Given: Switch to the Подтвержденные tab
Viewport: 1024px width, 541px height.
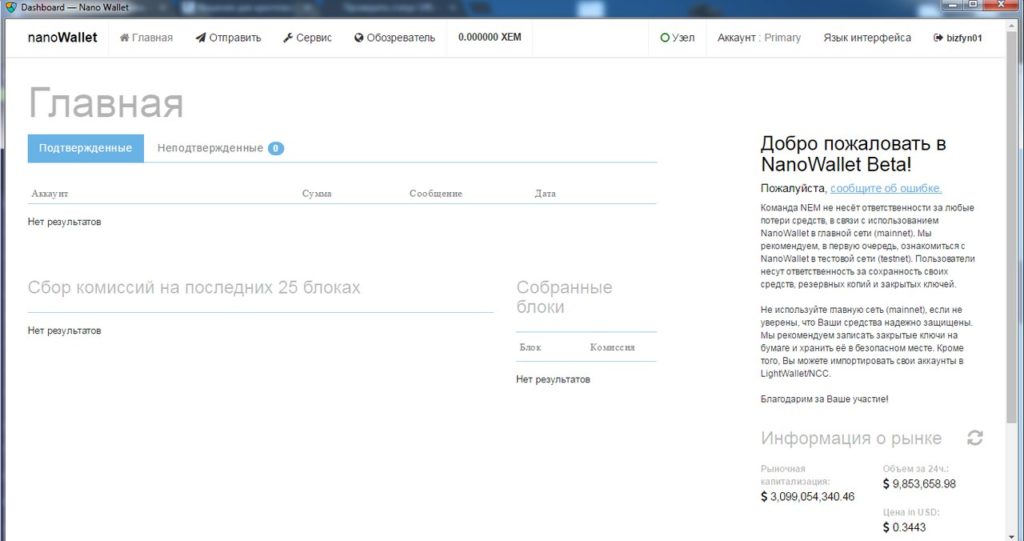Looking at the screenshot, I should point(85,148).
